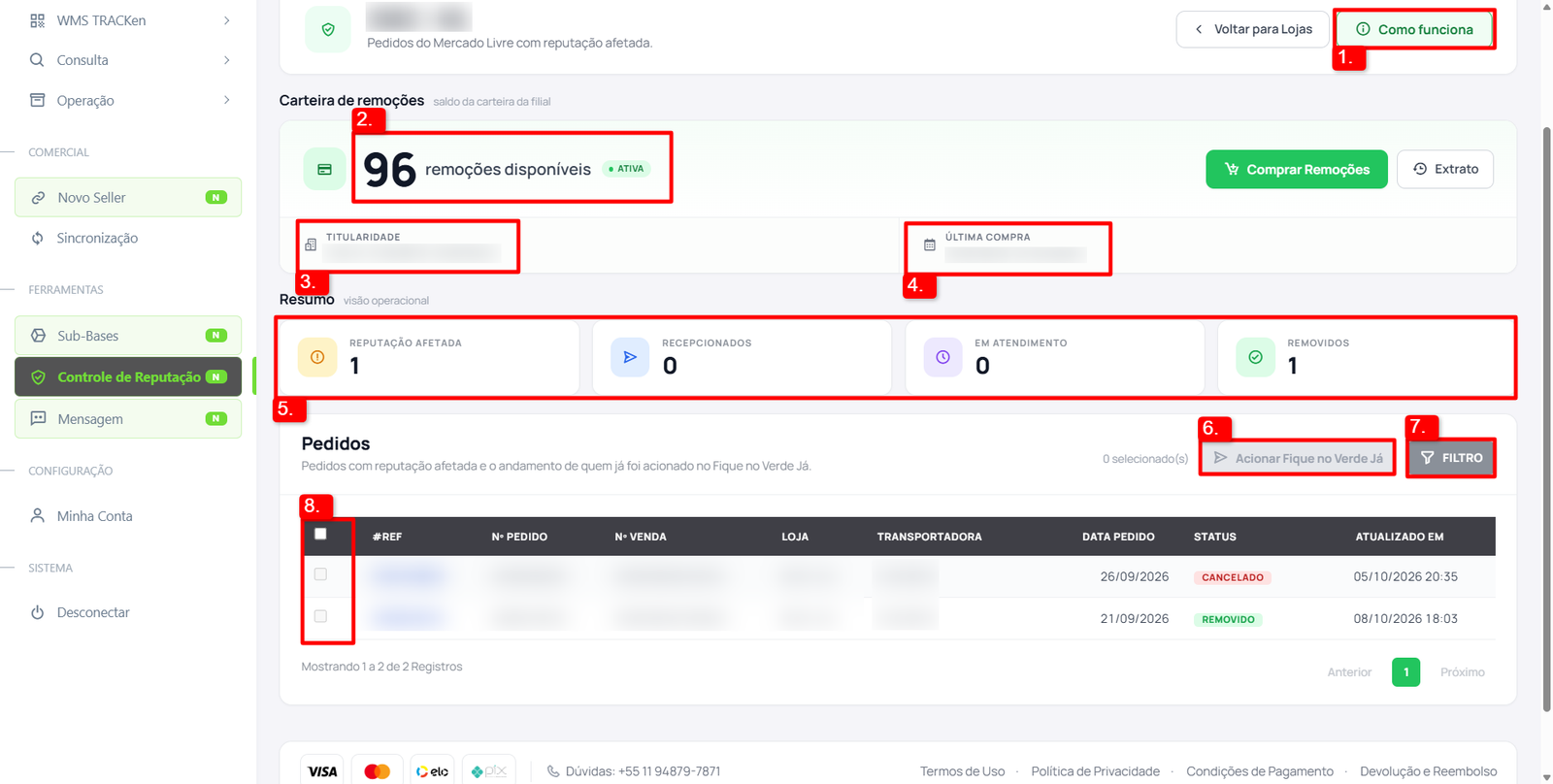Click the Controle de Reputação shield icon
Viewport: 1553px width, 784px height.
pyautogui.click(x=38, y=377)
